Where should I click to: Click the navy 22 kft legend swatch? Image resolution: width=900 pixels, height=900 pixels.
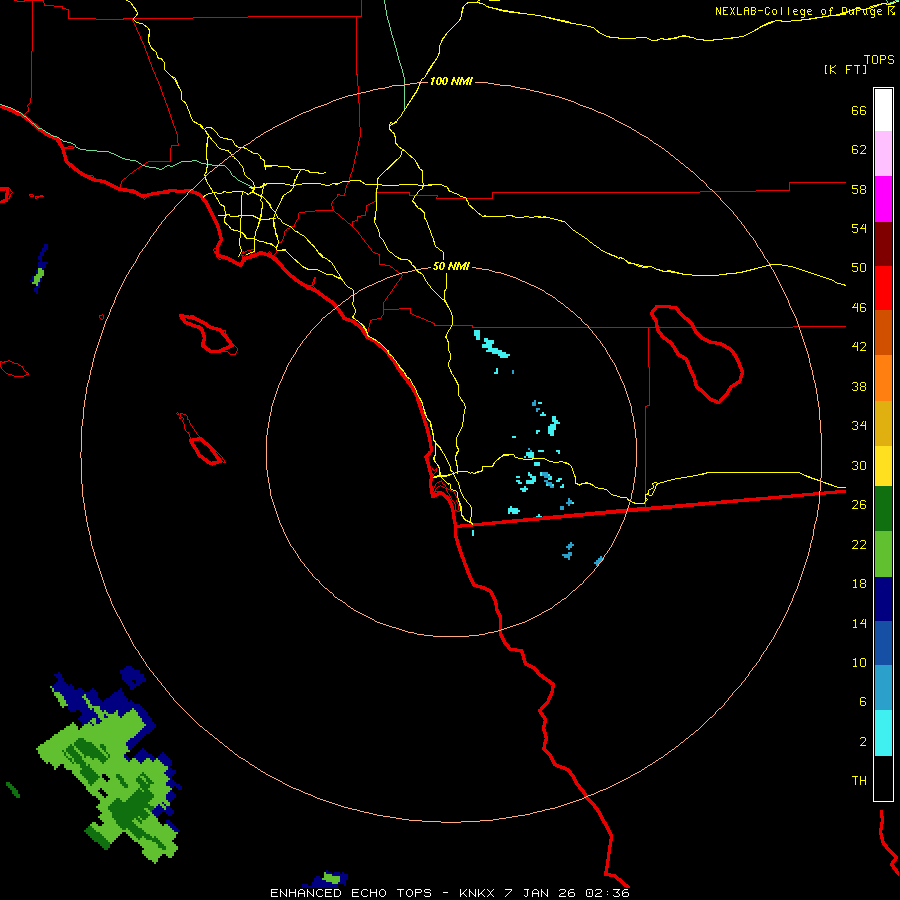click(x=883, y=599)
